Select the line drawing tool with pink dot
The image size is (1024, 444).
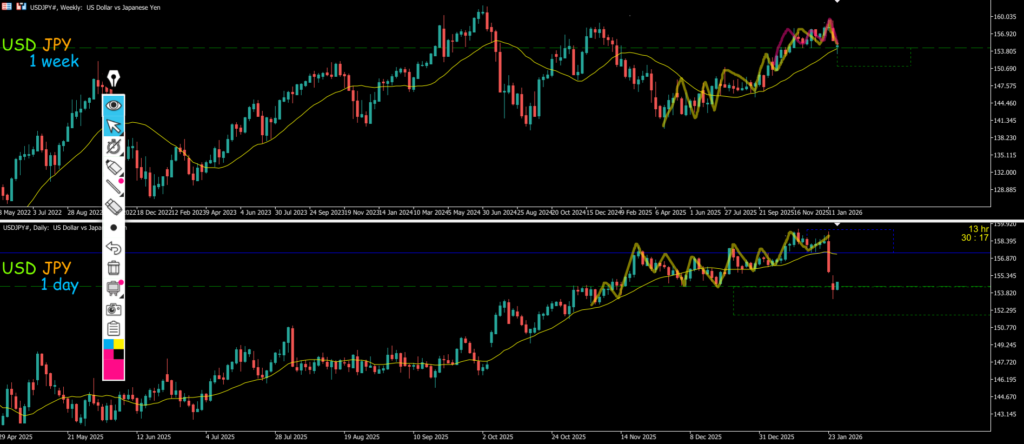point(114,186)
